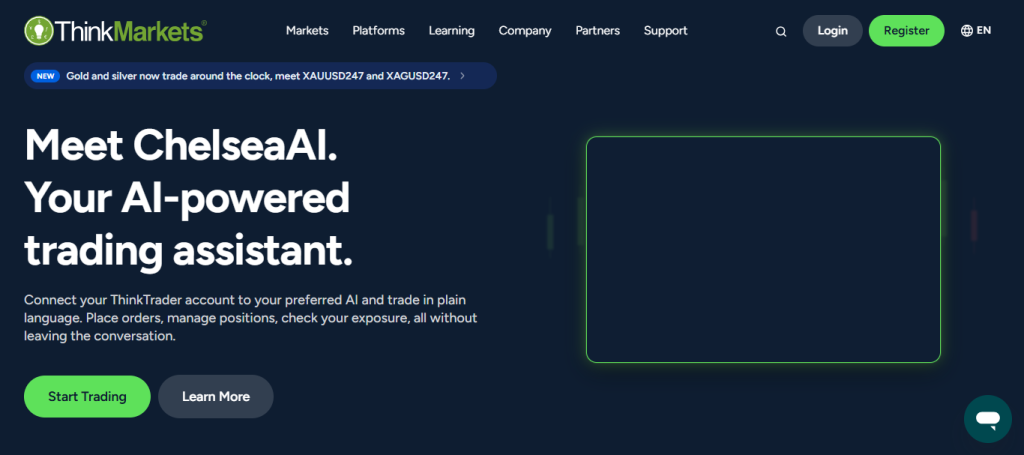Screen dimensions: 1024x455
Task: Click the Learn More button
Action: [216, 396]
